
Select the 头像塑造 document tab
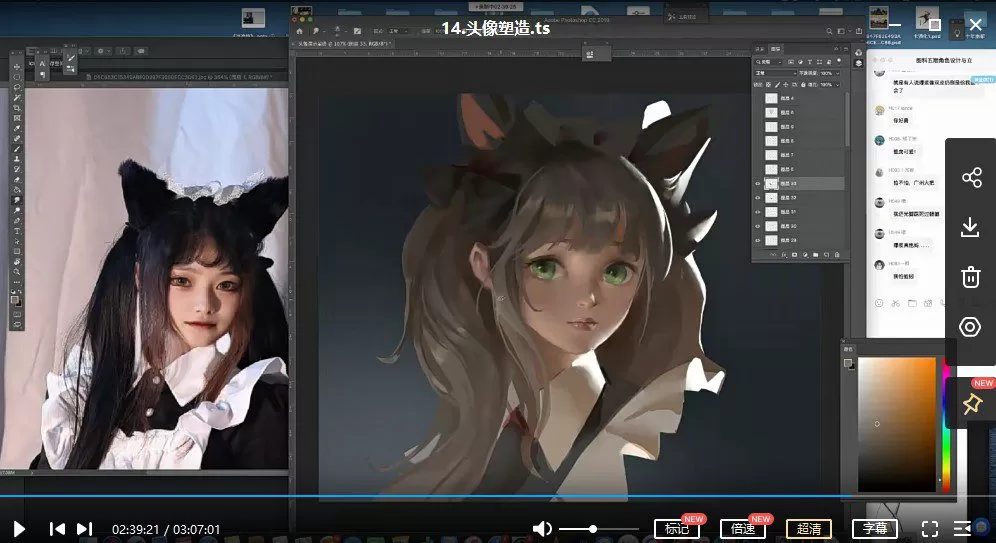344,44
